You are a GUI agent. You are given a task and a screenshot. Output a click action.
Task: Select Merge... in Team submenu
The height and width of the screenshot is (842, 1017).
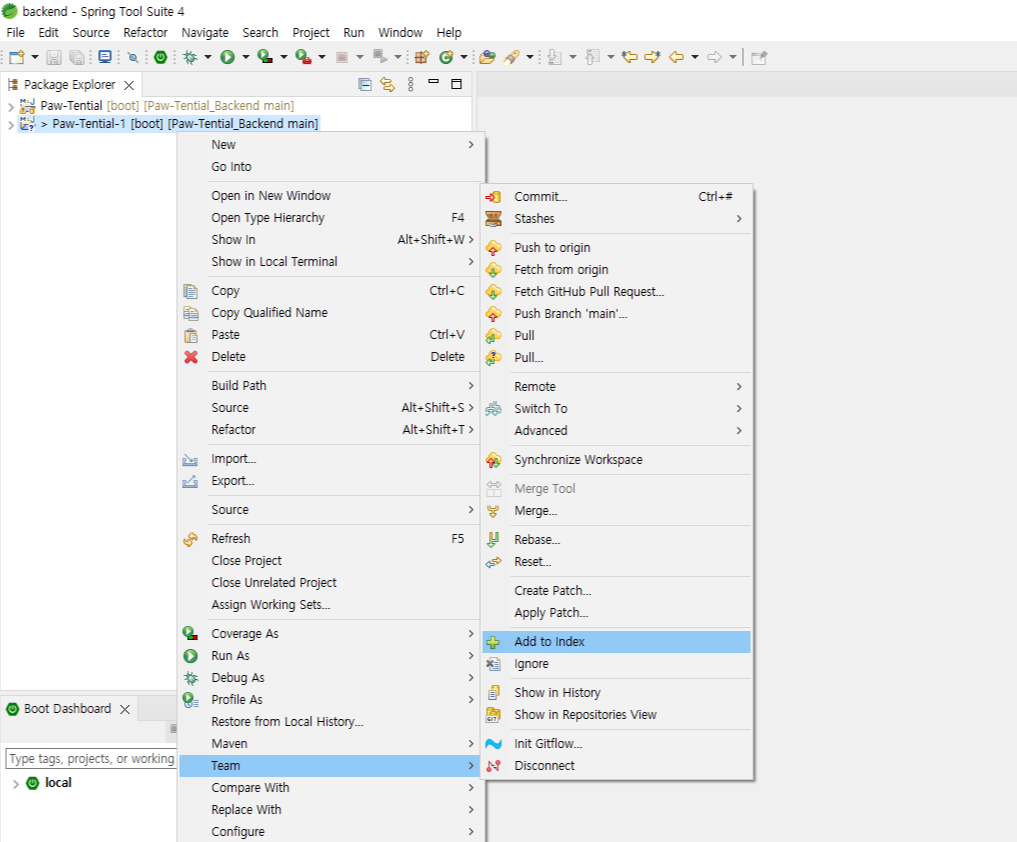[616, 511]
